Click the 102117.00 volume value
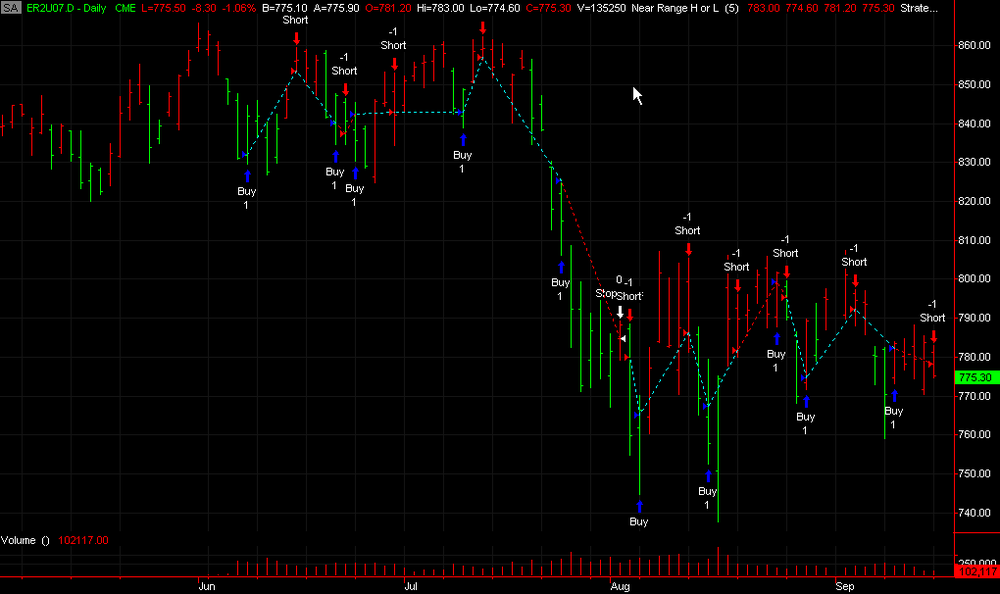The height and width of the screenshot is (594, 1000). 84,540
